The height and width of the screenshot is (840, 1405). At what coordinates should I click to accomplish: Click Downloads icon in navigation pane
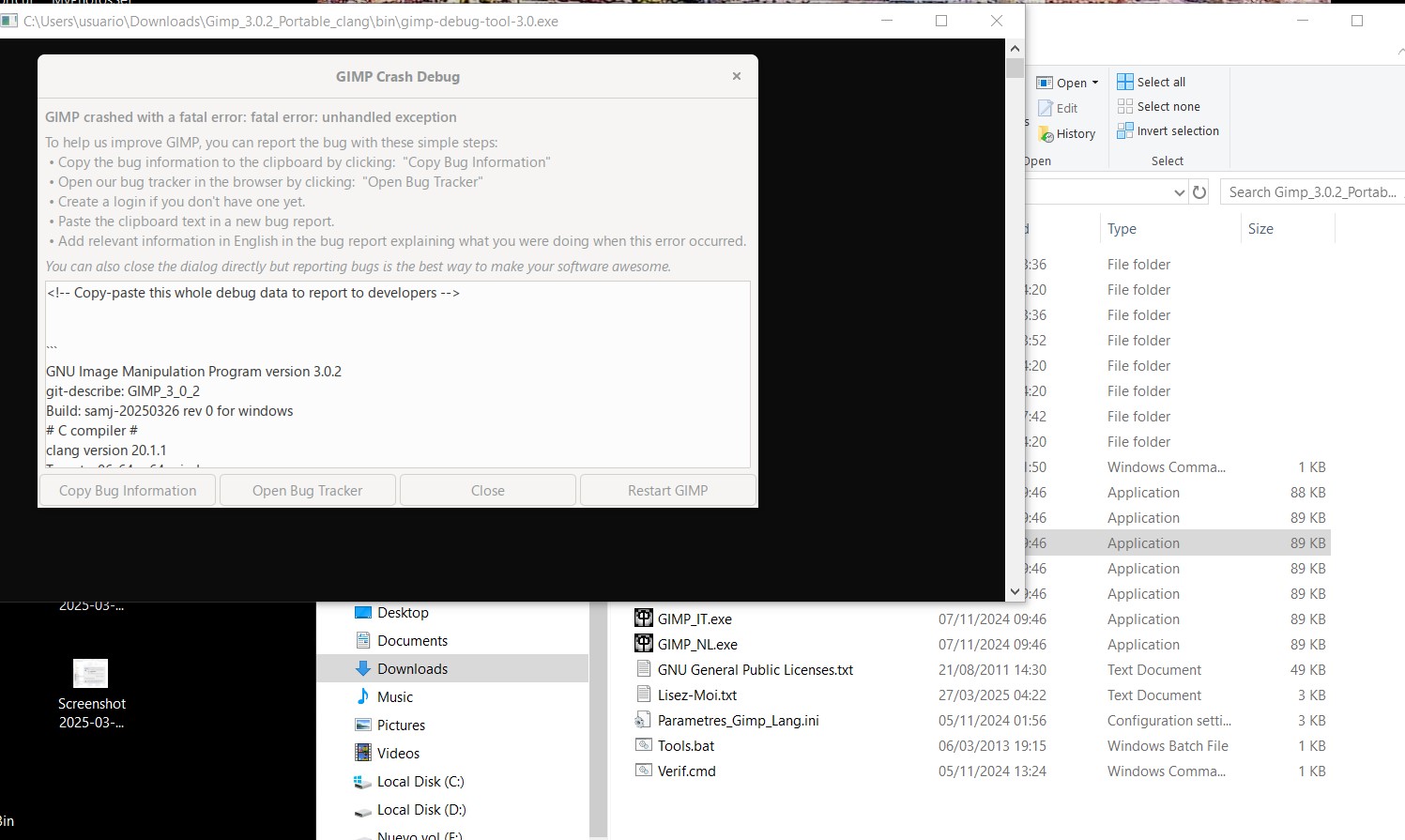tap(363, 668)
